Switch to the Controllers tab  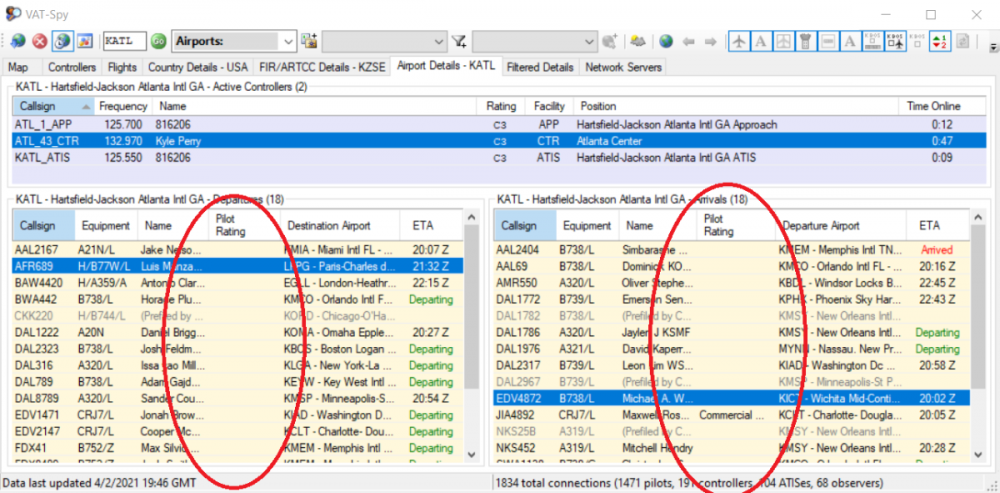click(72, 67)
